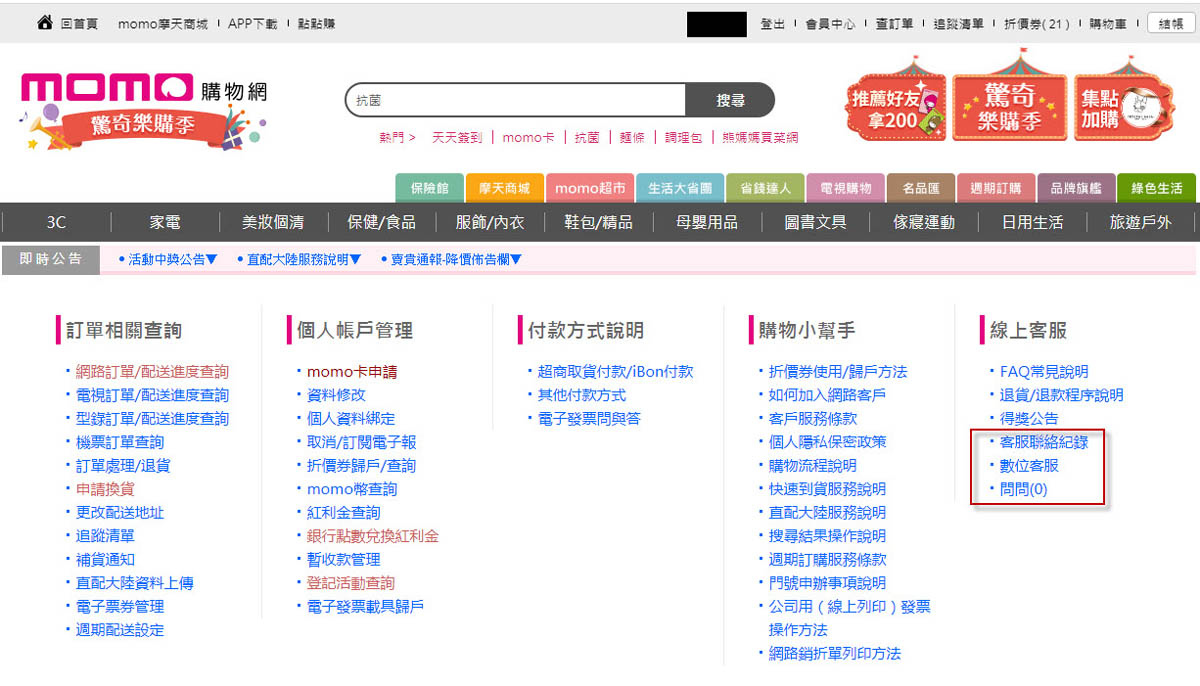Open 超商取貨付款/iBon付款 link
The width and height of the screenshot is (1200, 686).
615,372
